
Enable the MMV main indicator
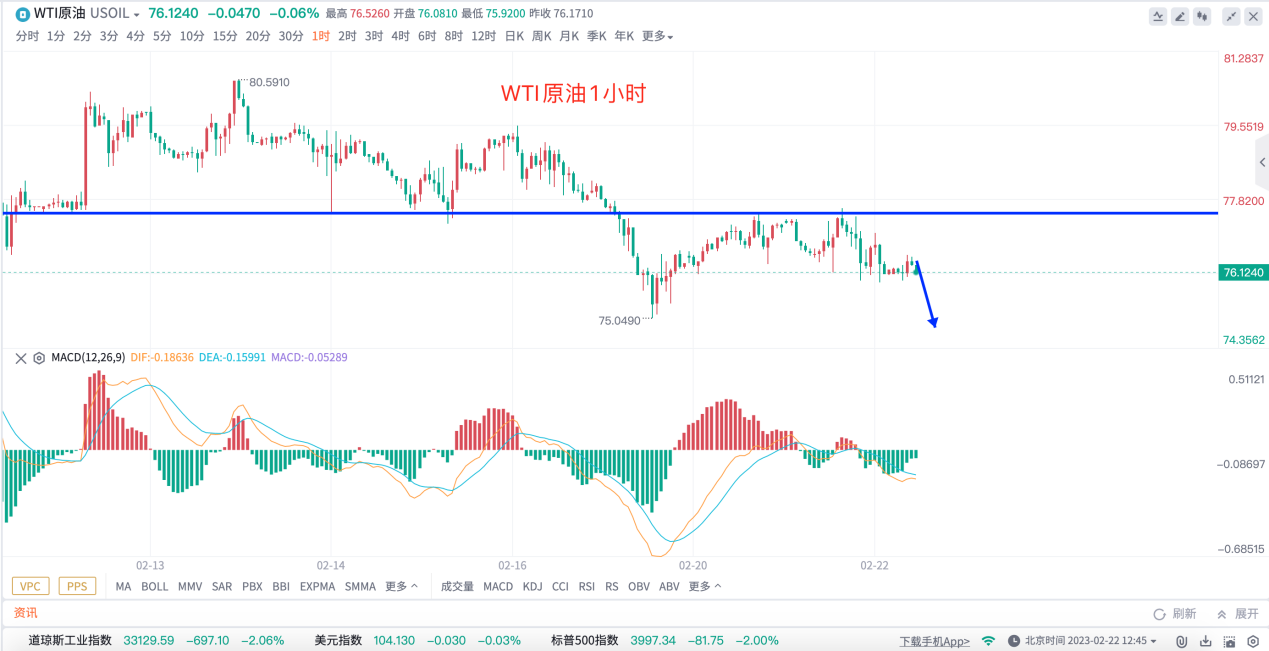pos(190,586)
